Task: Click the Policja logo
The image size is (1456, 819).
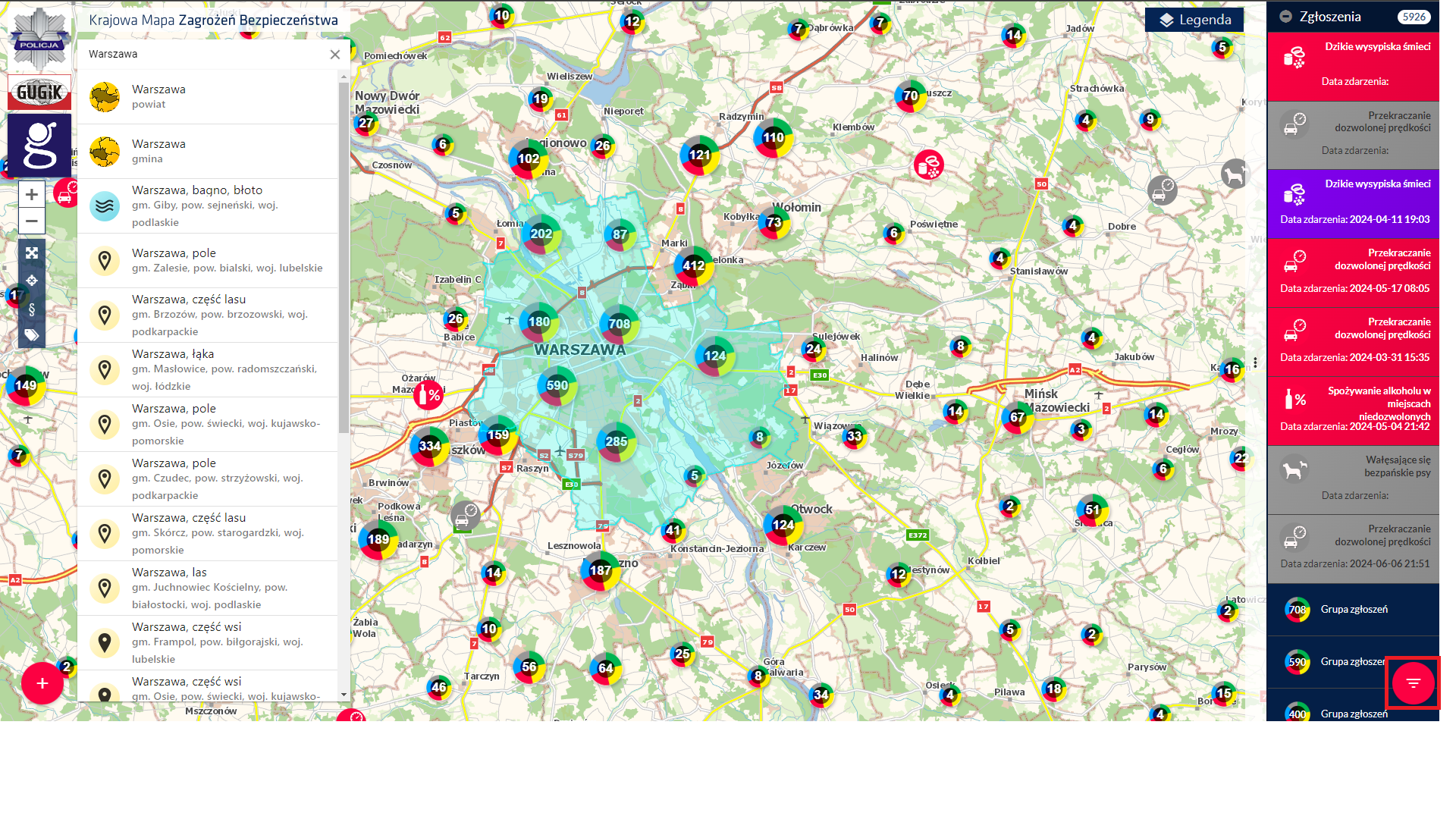Action: click(x=39, y=38)
